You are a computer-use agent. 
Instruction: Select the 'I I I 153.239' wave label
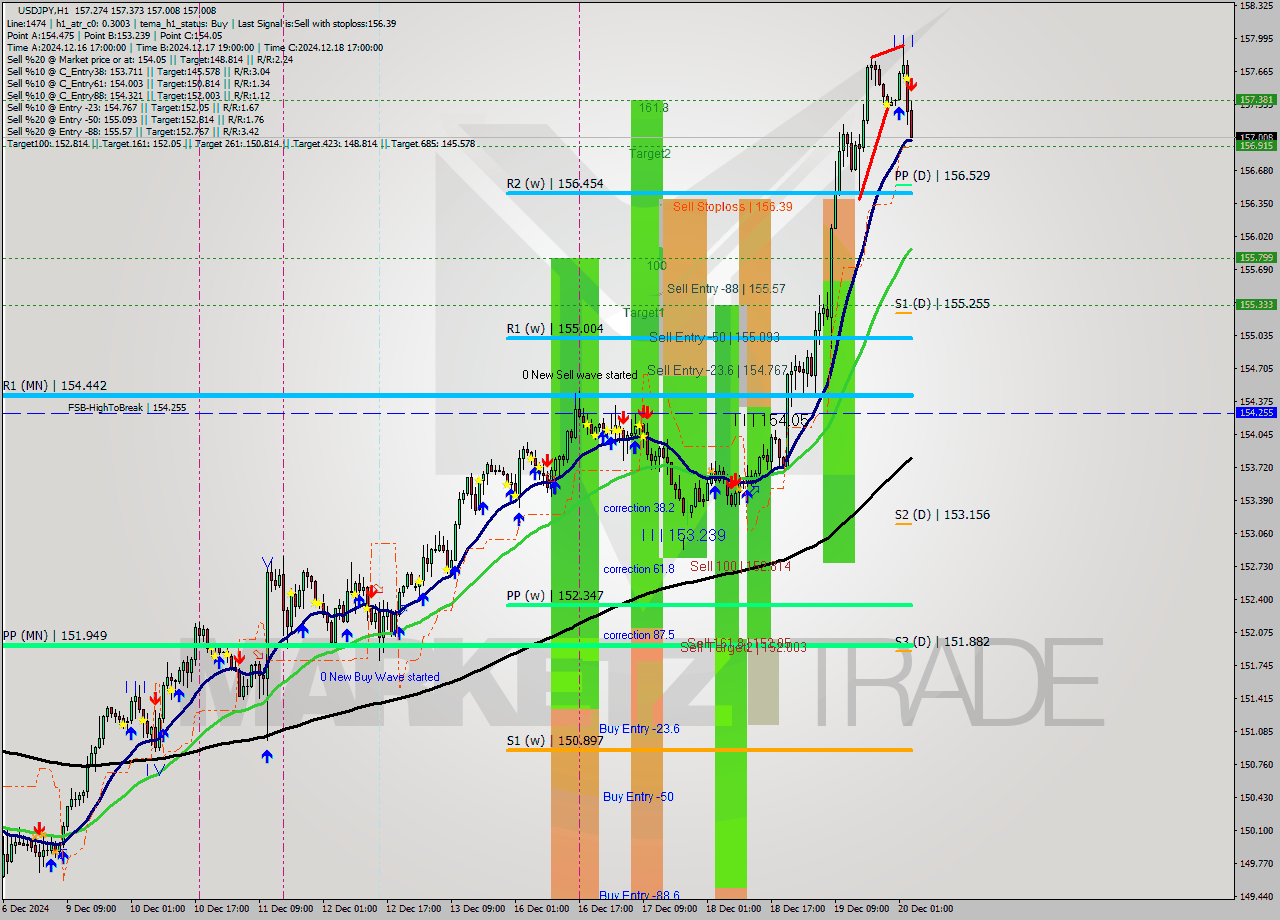(x=683, y=536)
